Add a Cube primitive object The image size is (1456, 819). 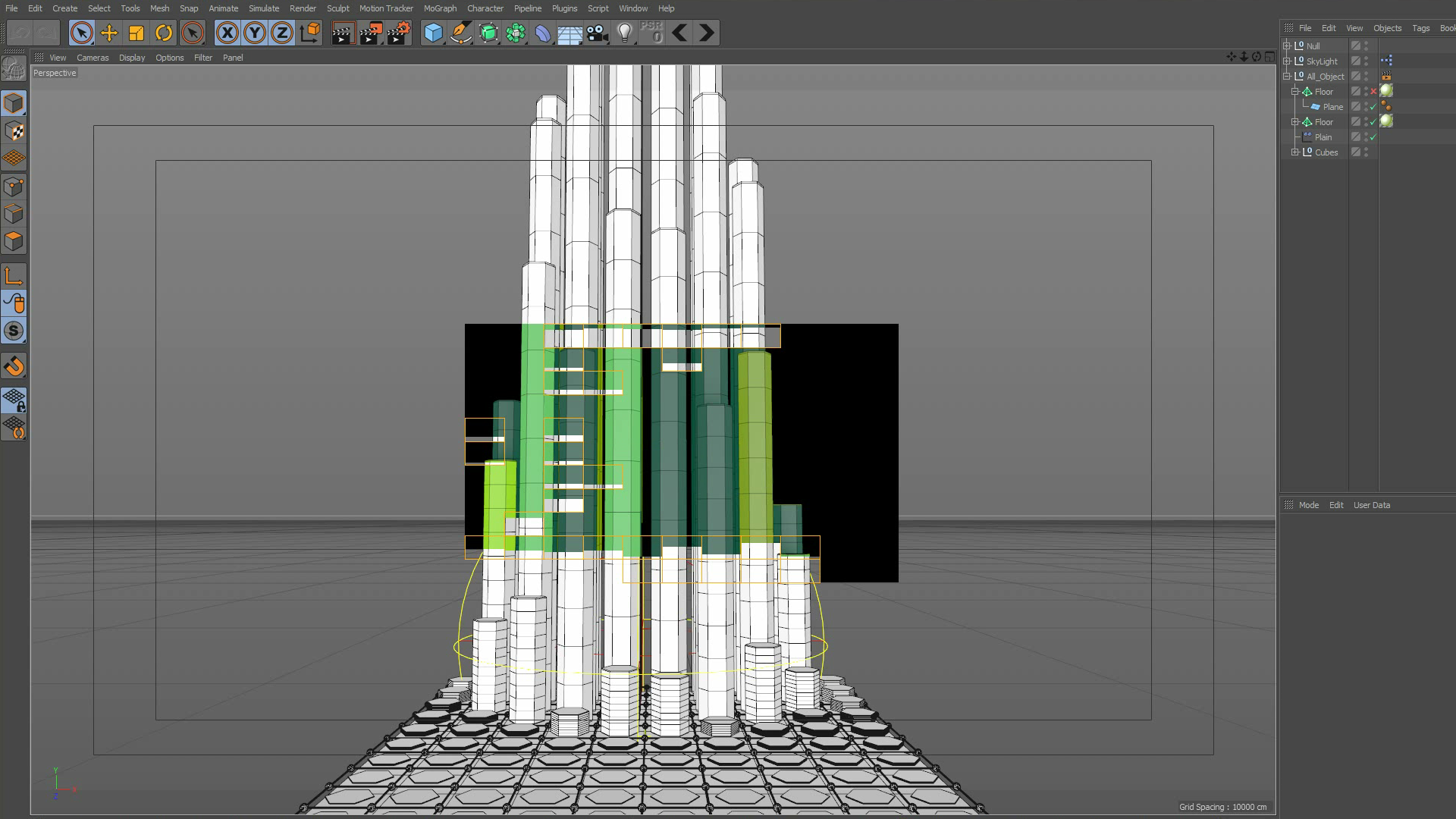433,33
